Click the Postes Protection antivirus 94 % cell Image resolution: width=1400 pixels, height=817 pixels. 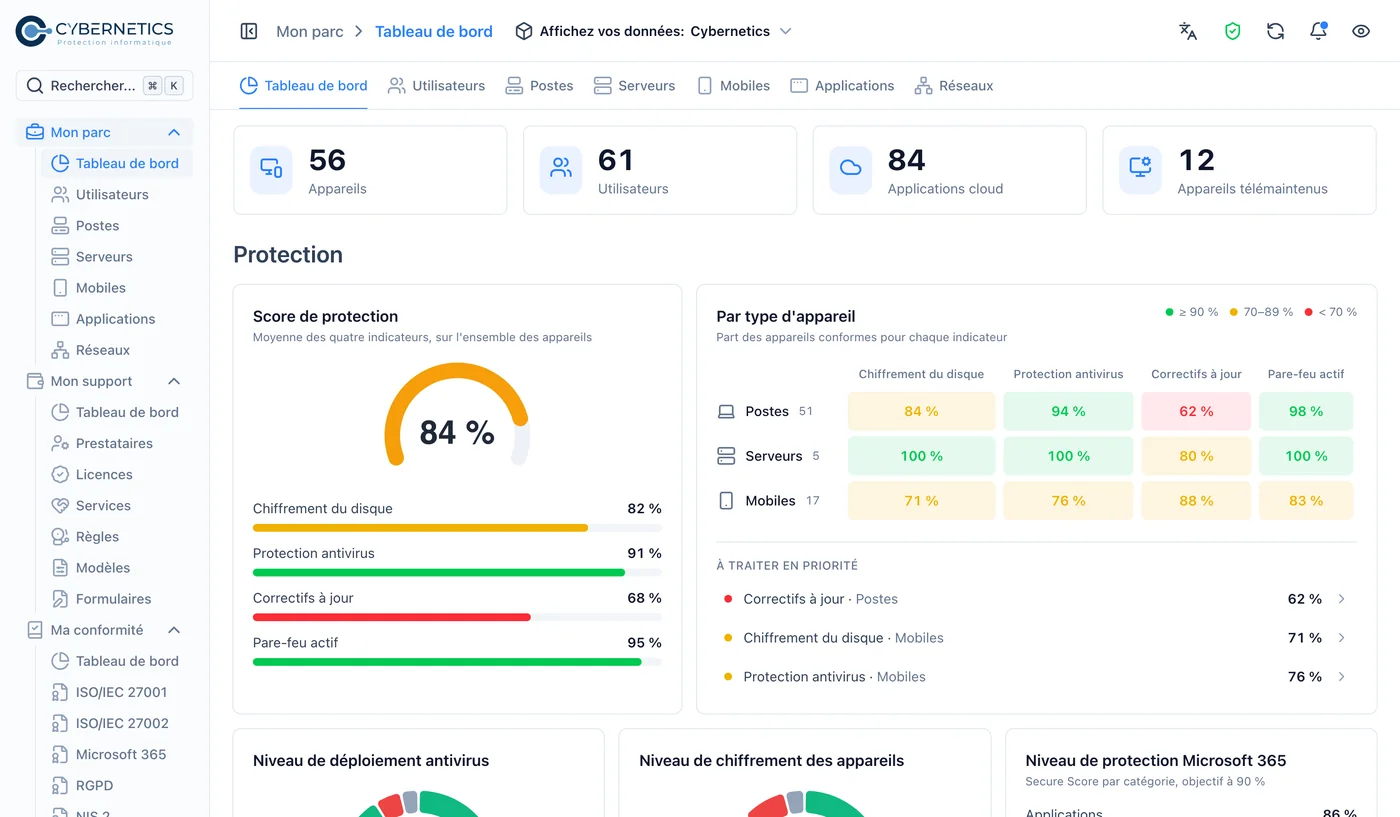coord(1068,412)
